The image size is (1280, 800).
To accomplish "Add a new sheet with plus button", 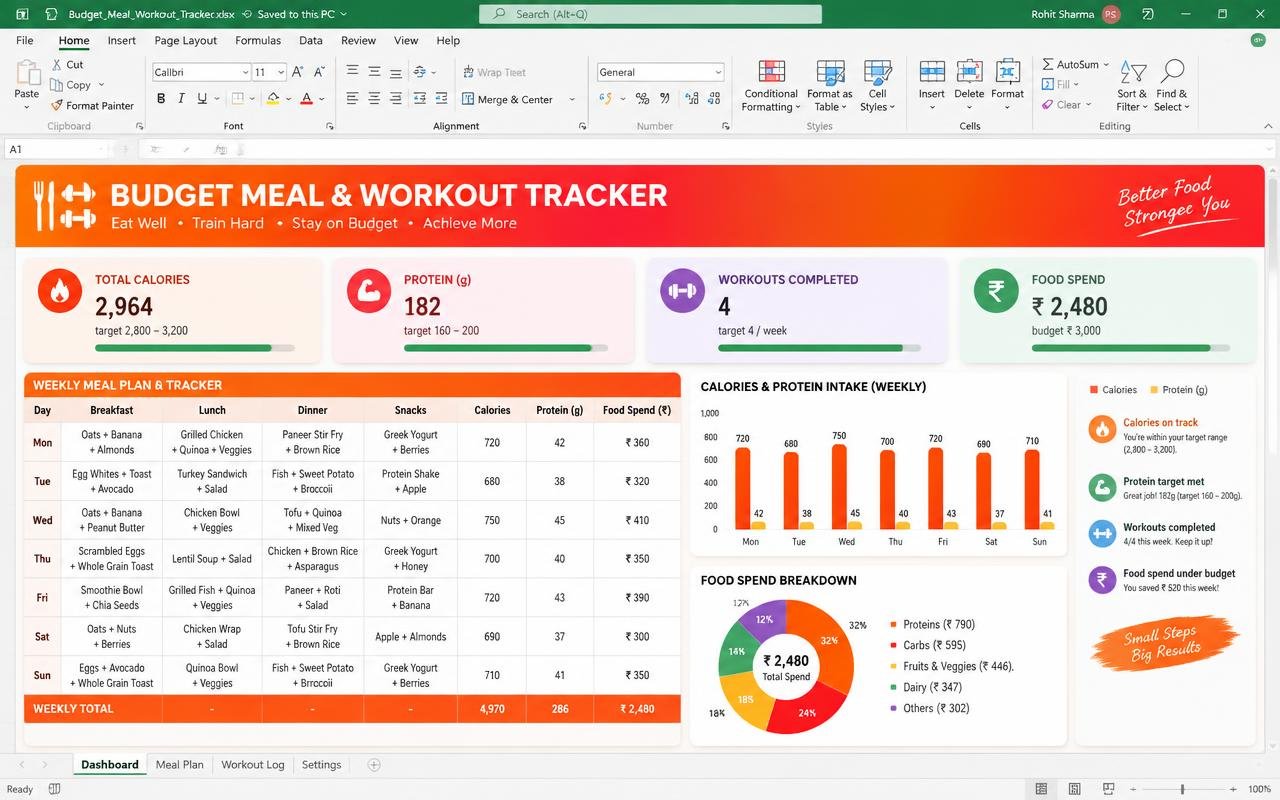I will click(x=374, y=765).
